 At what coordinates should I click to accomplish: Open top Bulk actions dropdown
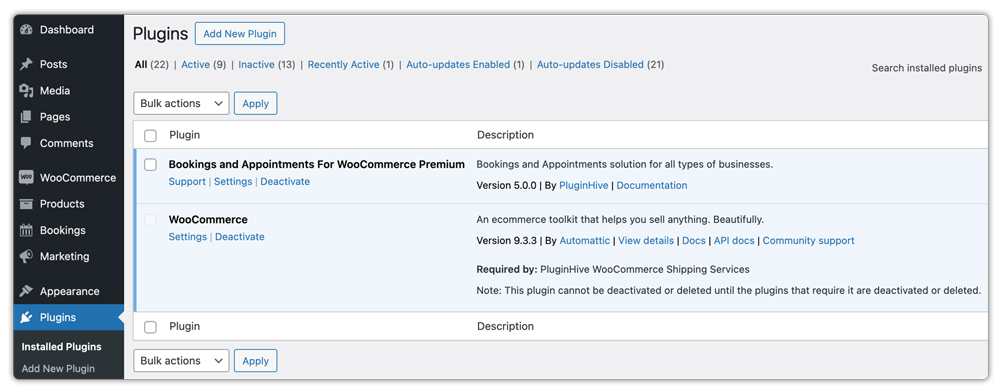[181, 103]
